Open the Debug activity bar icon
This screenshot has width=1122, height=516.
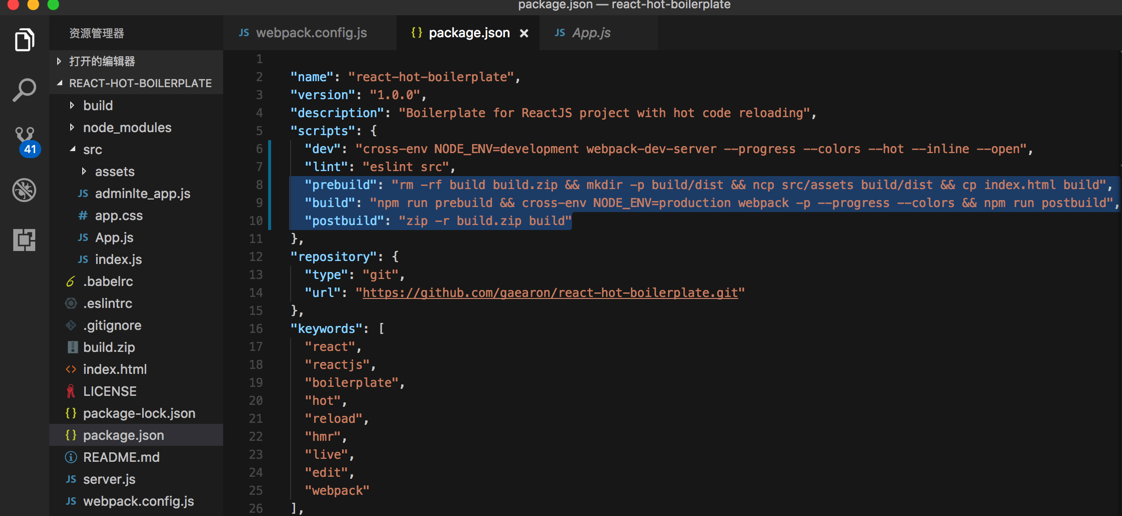tap(24, 190)
